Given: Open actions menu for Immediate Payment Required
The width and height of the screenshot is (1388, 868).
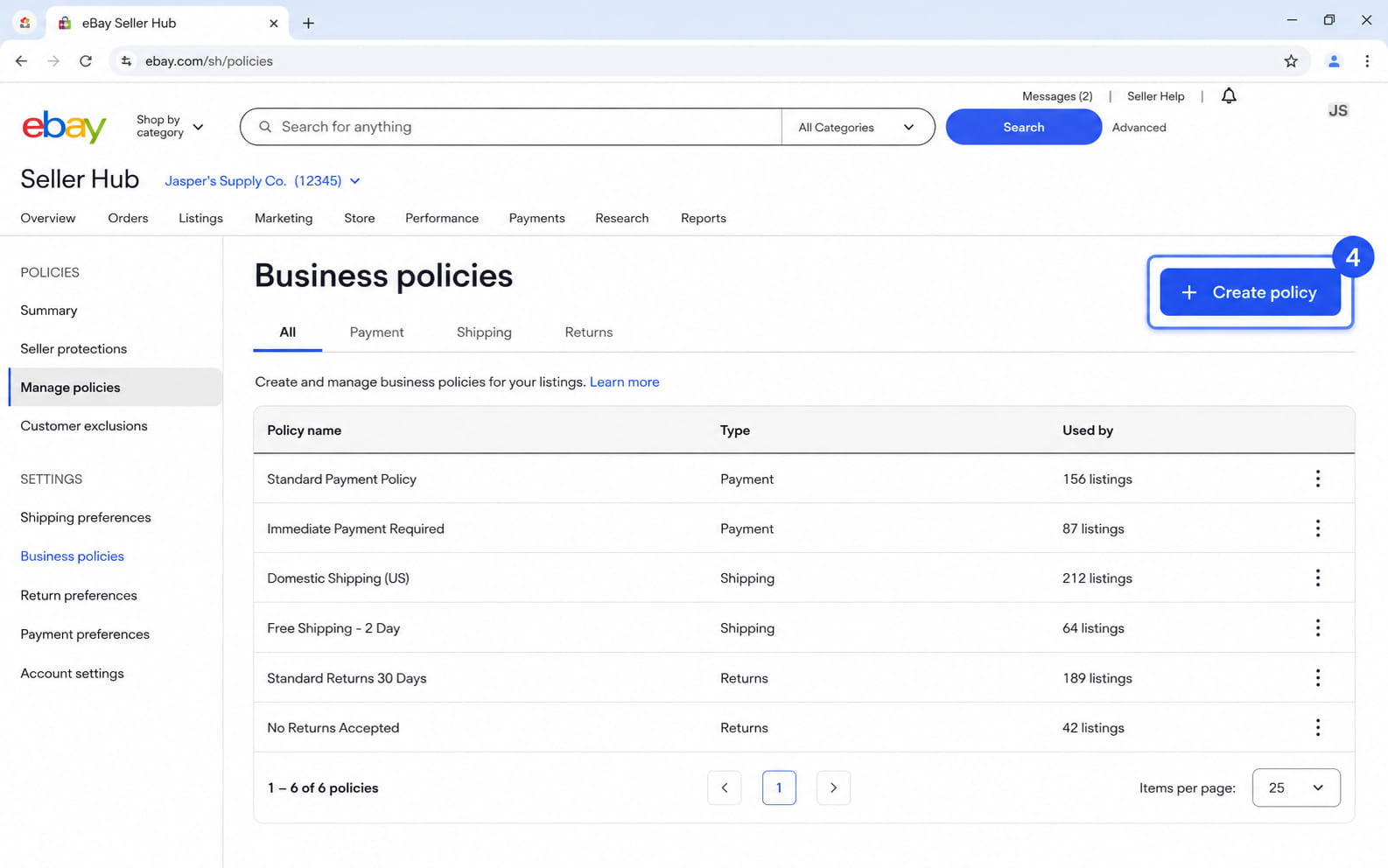Looking at the screenshot, I should 1317,528.
